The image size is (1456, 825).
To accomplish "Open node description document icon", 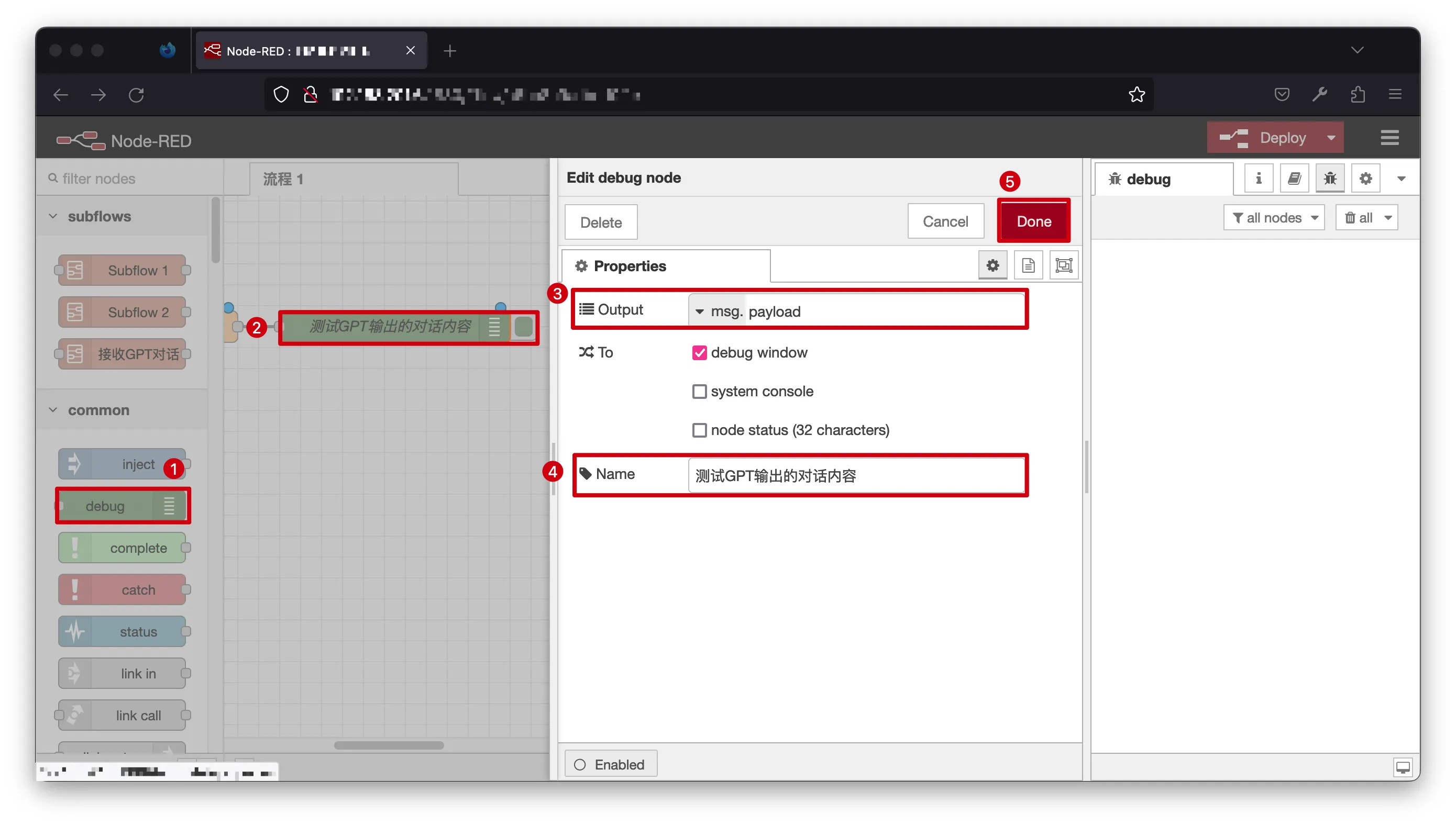I will coord(1028,265).
